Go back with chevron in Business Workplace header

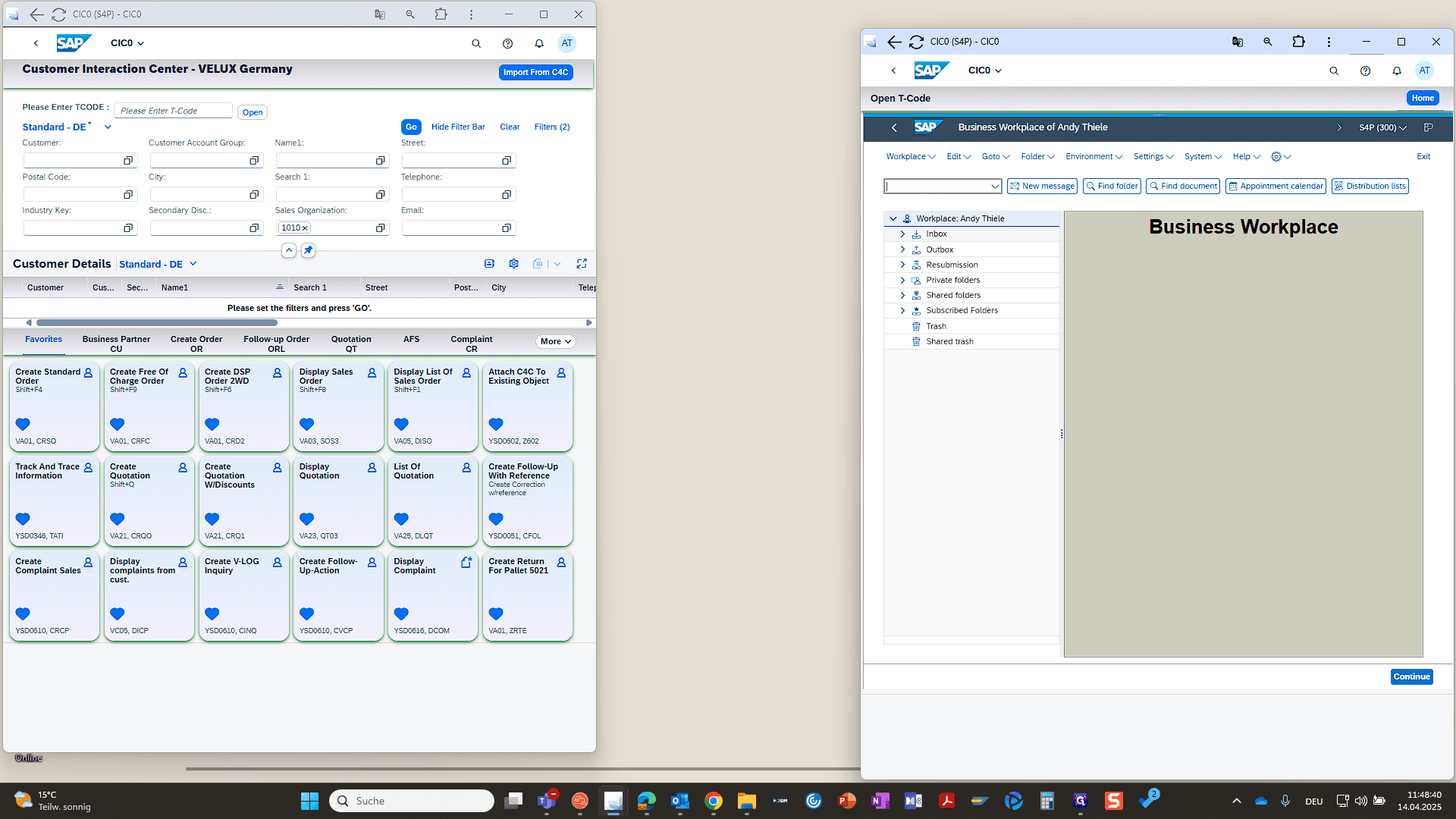(894, 127)
